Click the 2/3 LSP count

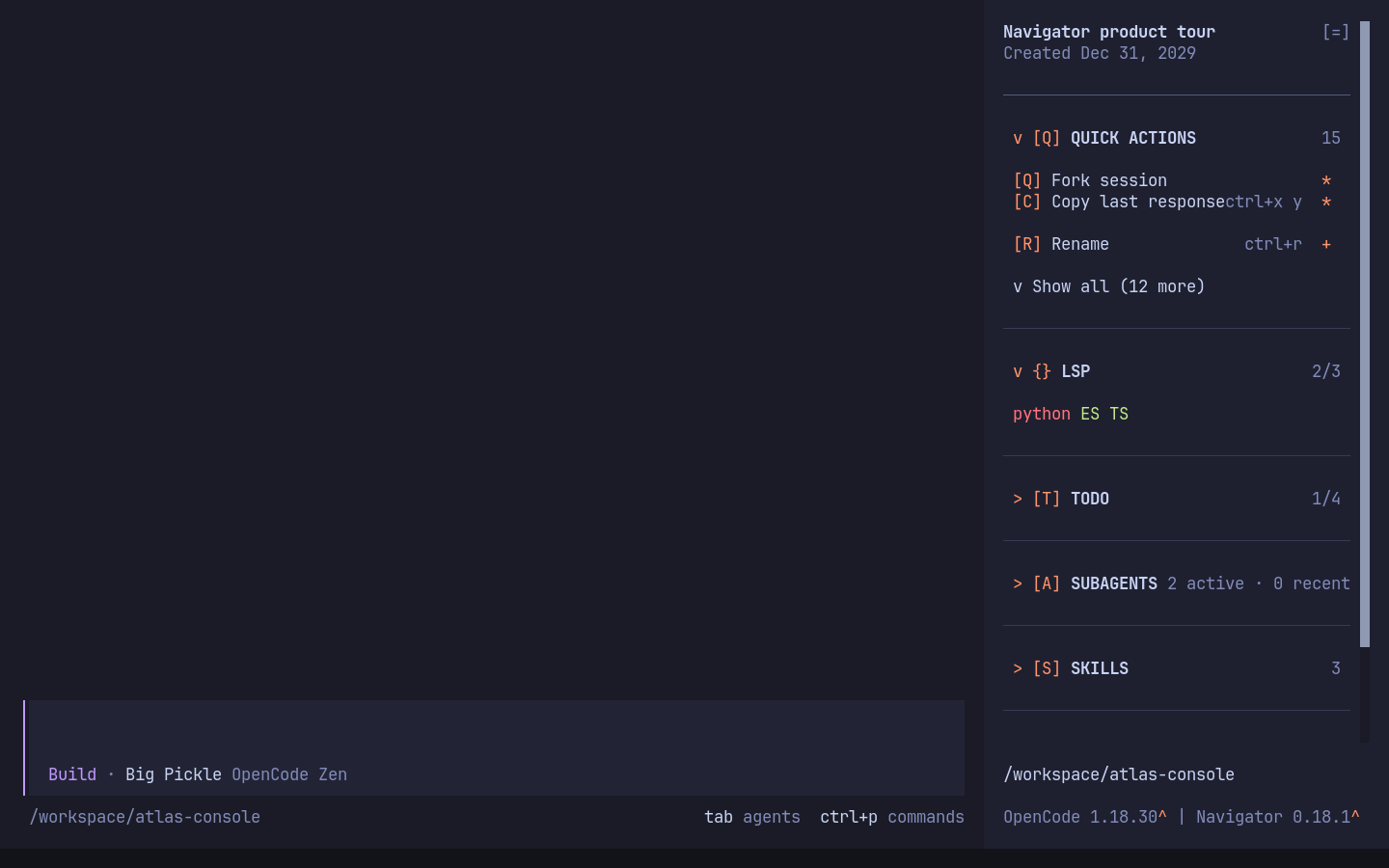coord(1326,371)
